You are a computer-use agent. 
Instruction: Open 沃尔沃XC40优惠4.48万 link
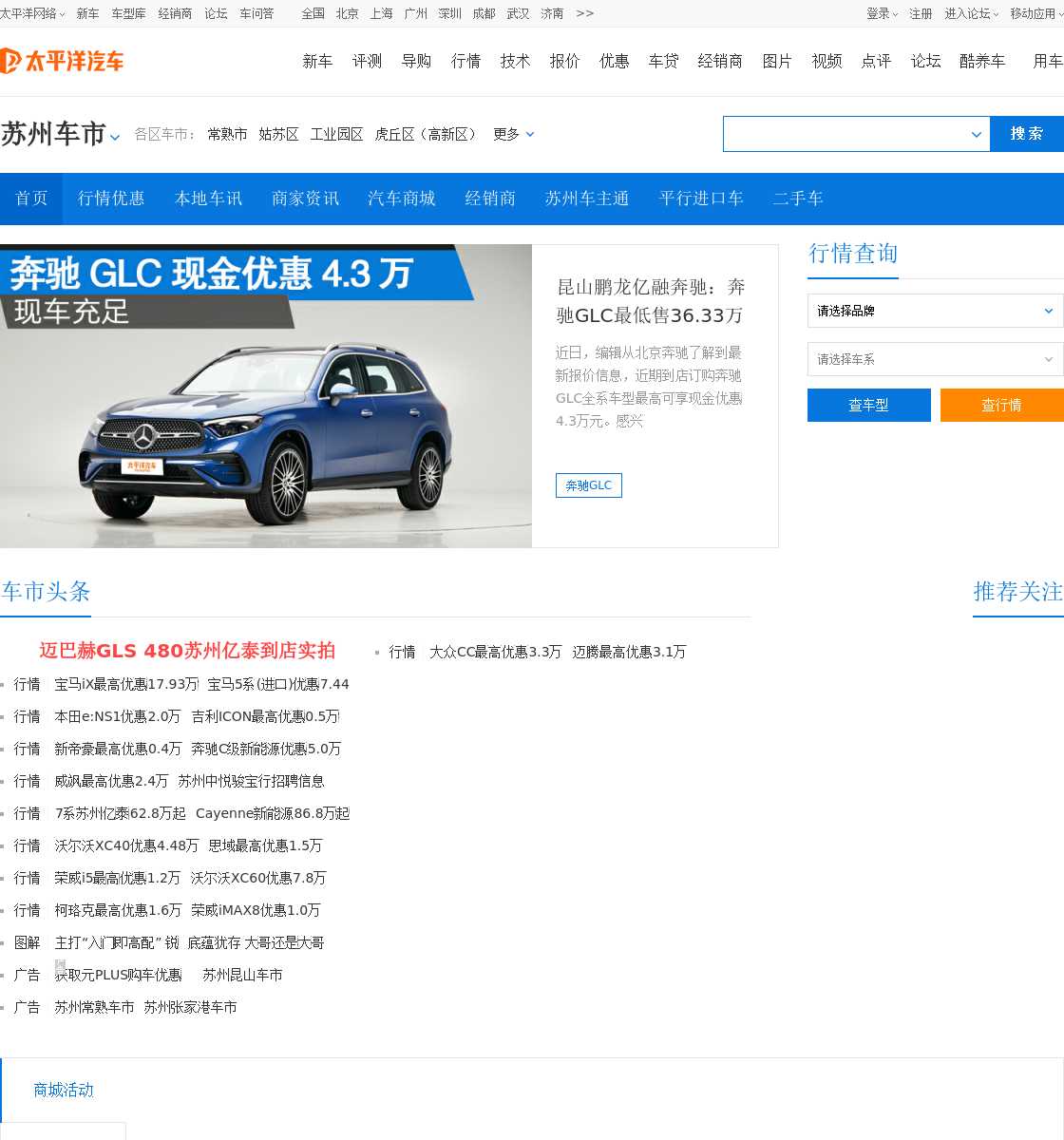126,845
